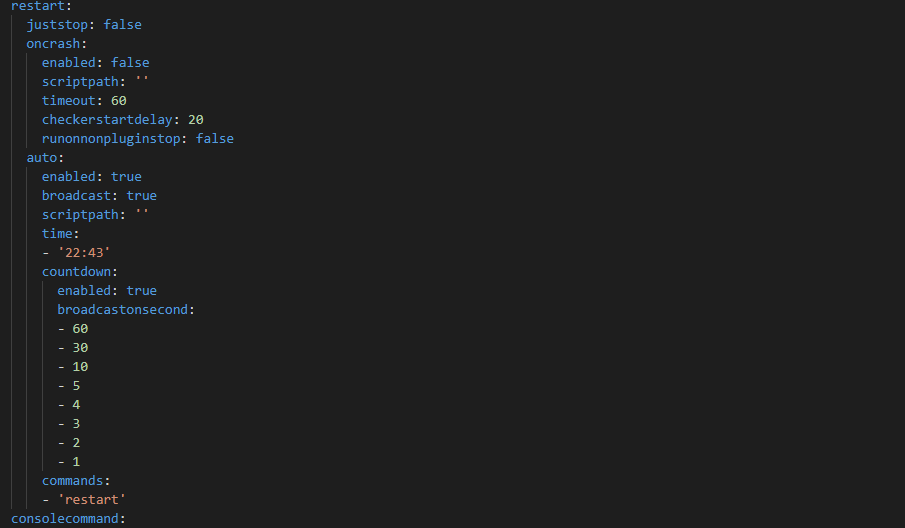The image size is (905, 528).
Task: Click the 'restart' command string
Action: click(x=91, y=500)
